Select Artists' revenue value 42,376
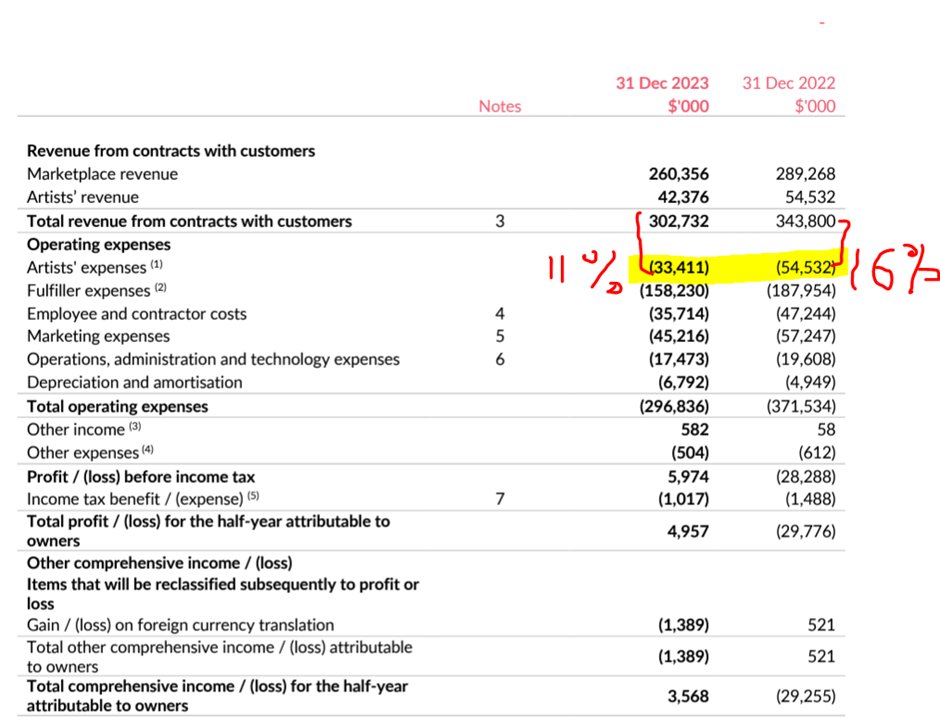940x722 pixels. 683,197
